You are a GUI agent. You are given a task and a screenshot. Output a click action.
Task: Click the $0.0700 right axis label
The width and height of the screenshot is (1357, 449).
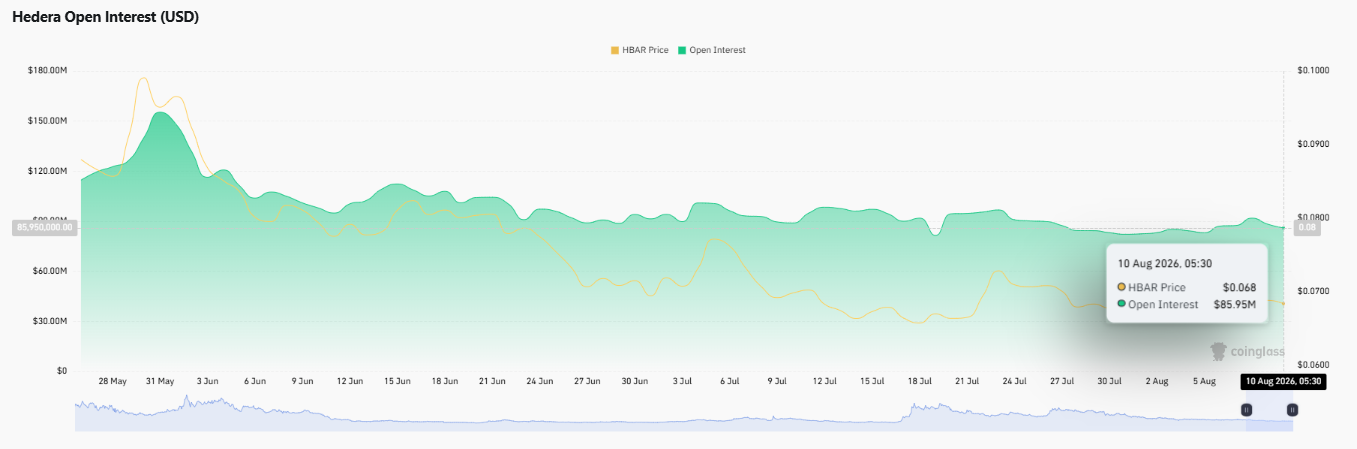point(1313,291)
